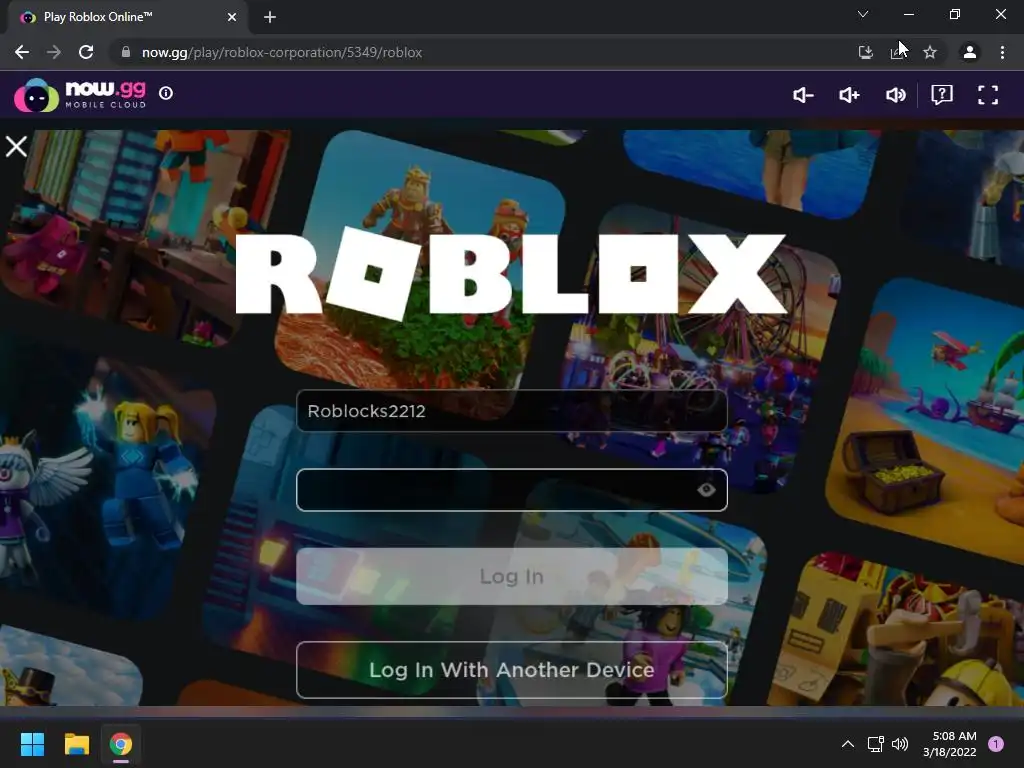Click the install app icon in address bar
The height and width of the screenshot is (768, 1024).
866,52
